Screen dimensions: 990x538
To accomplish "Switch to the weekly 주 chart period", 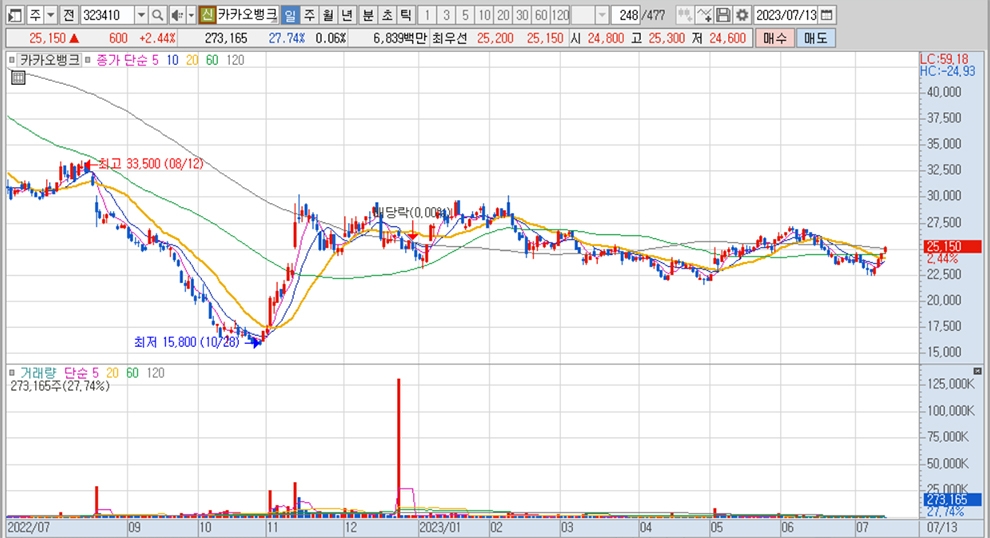I will point(308,15).
